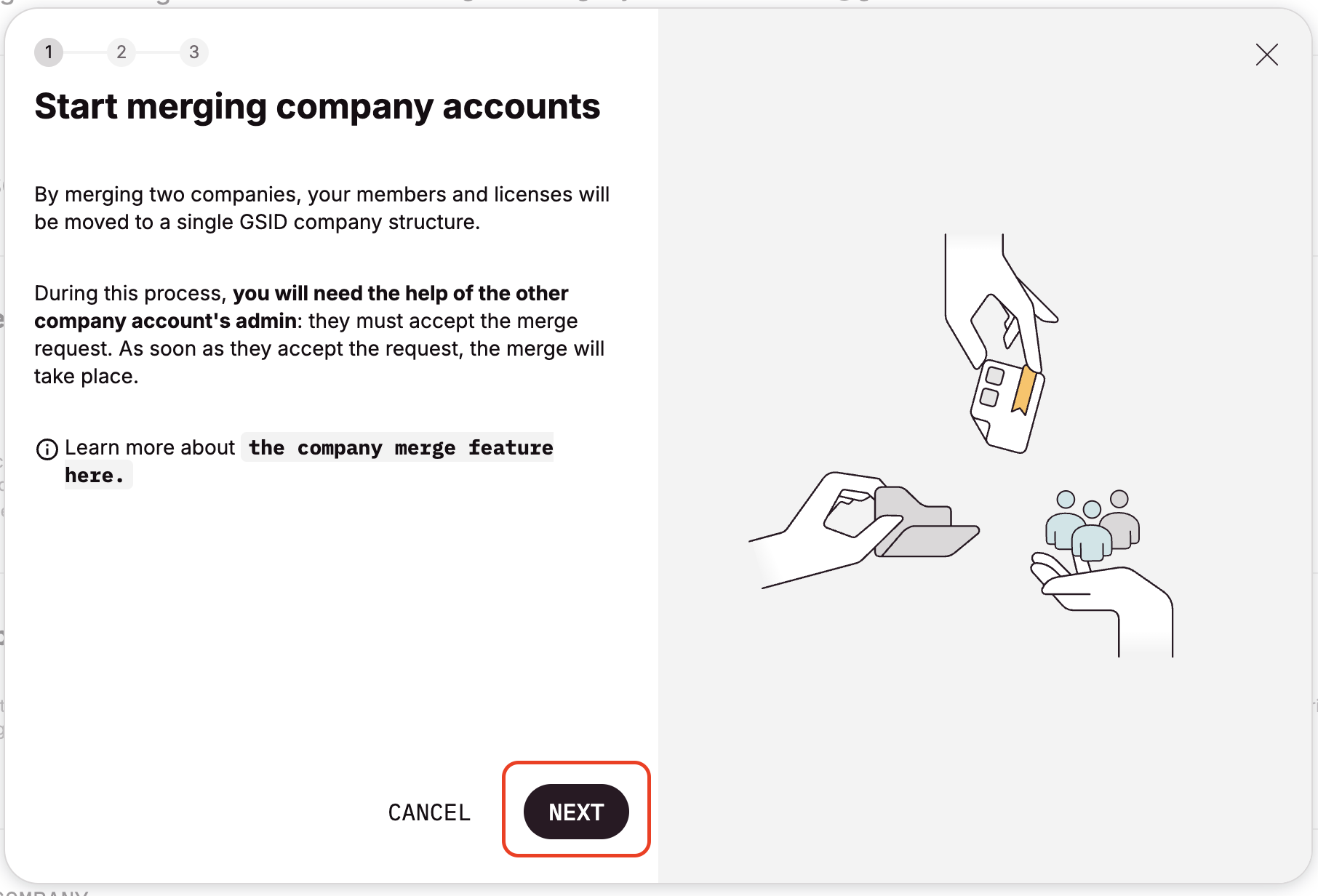
Task: Proceed with the NEXT button
Action: click(576, 812)
